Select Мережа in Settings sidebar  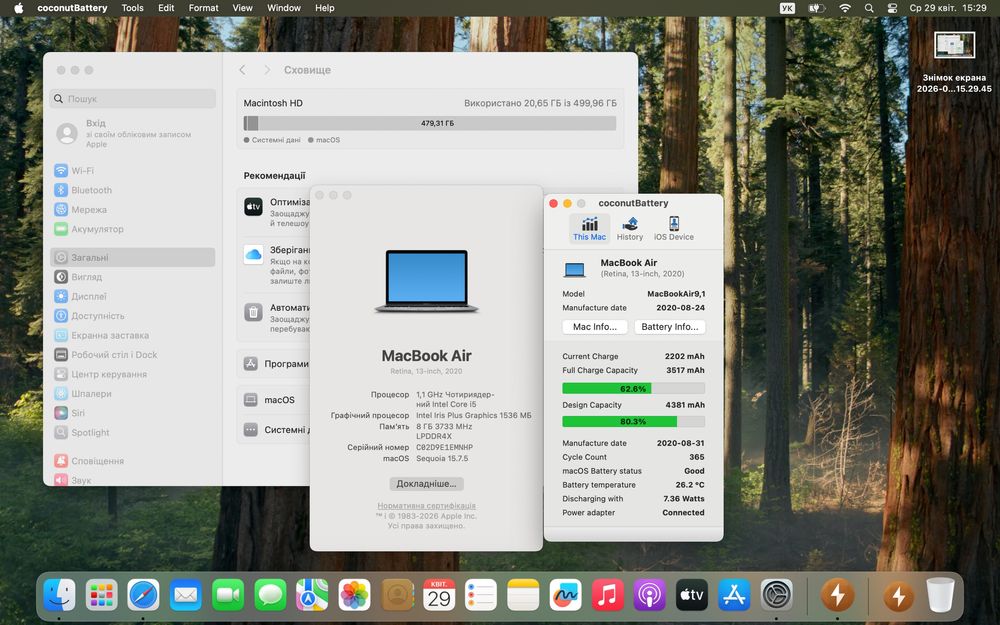pos(133,209)
